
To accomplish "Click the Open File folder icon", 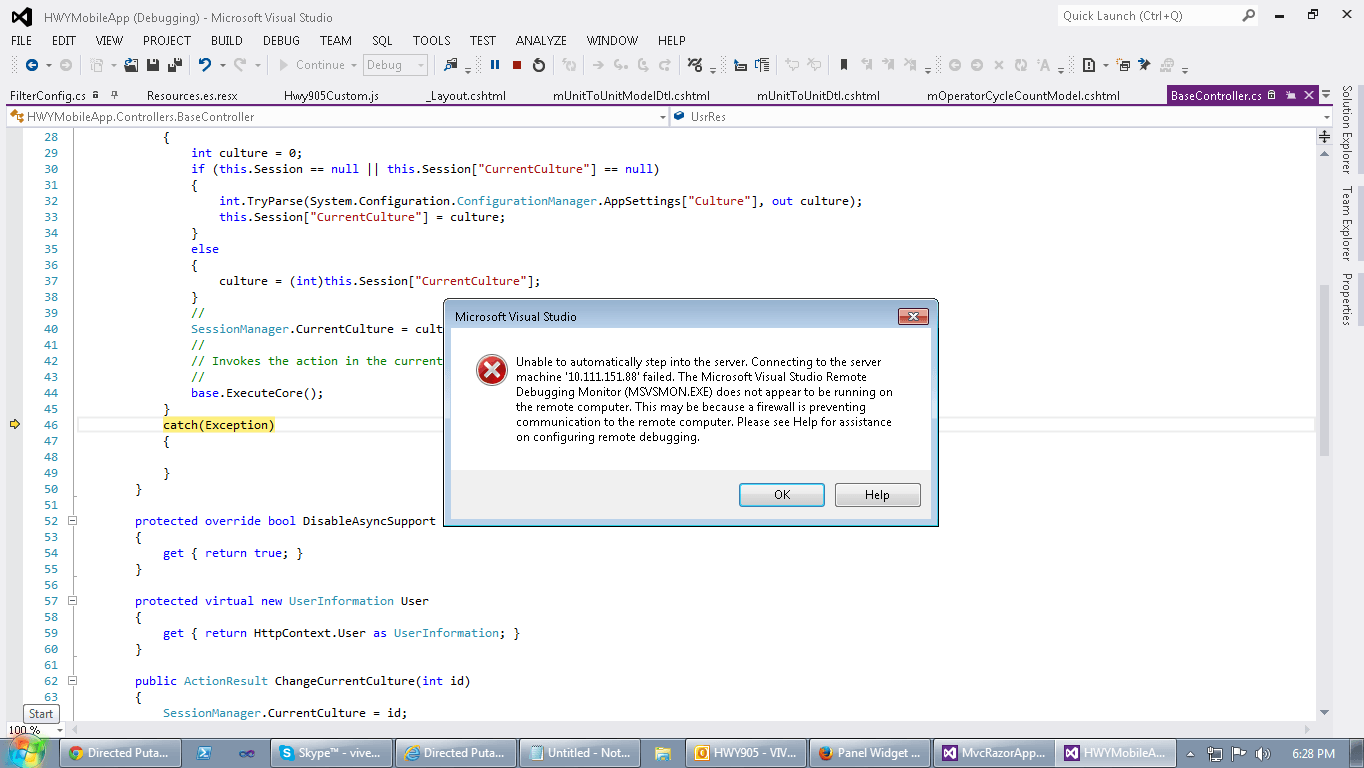I will coord(131,65).
